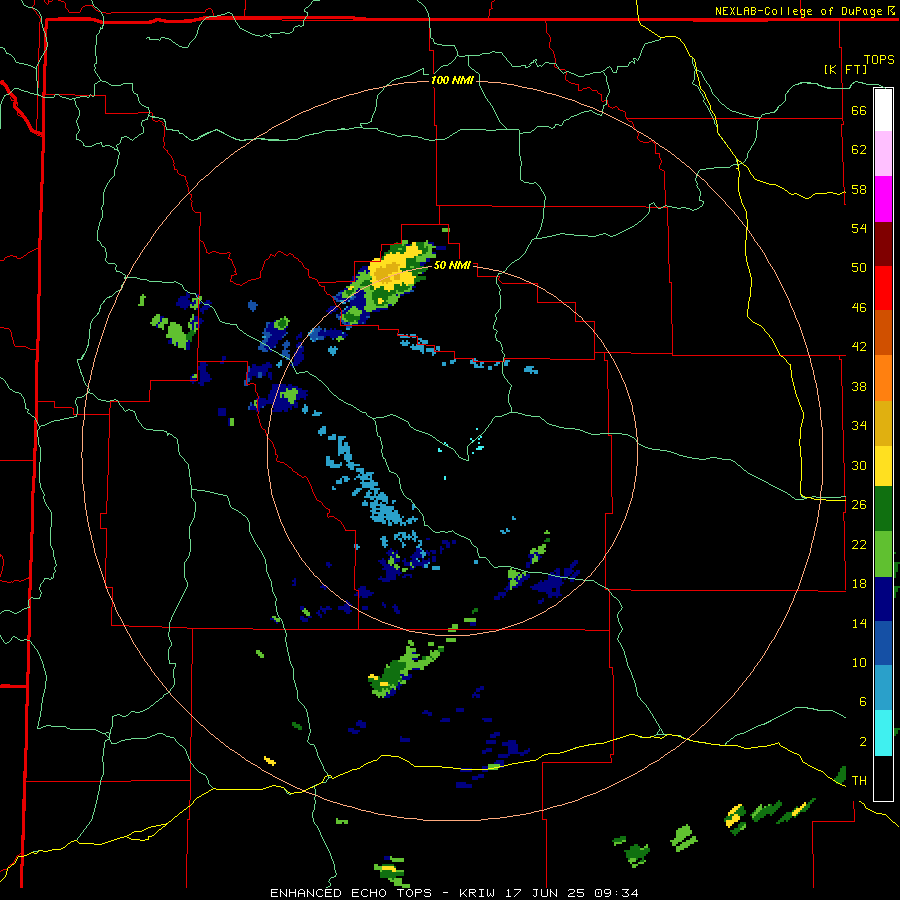
Task: Click the 42 legend value
Action: [x=859, y=347]
